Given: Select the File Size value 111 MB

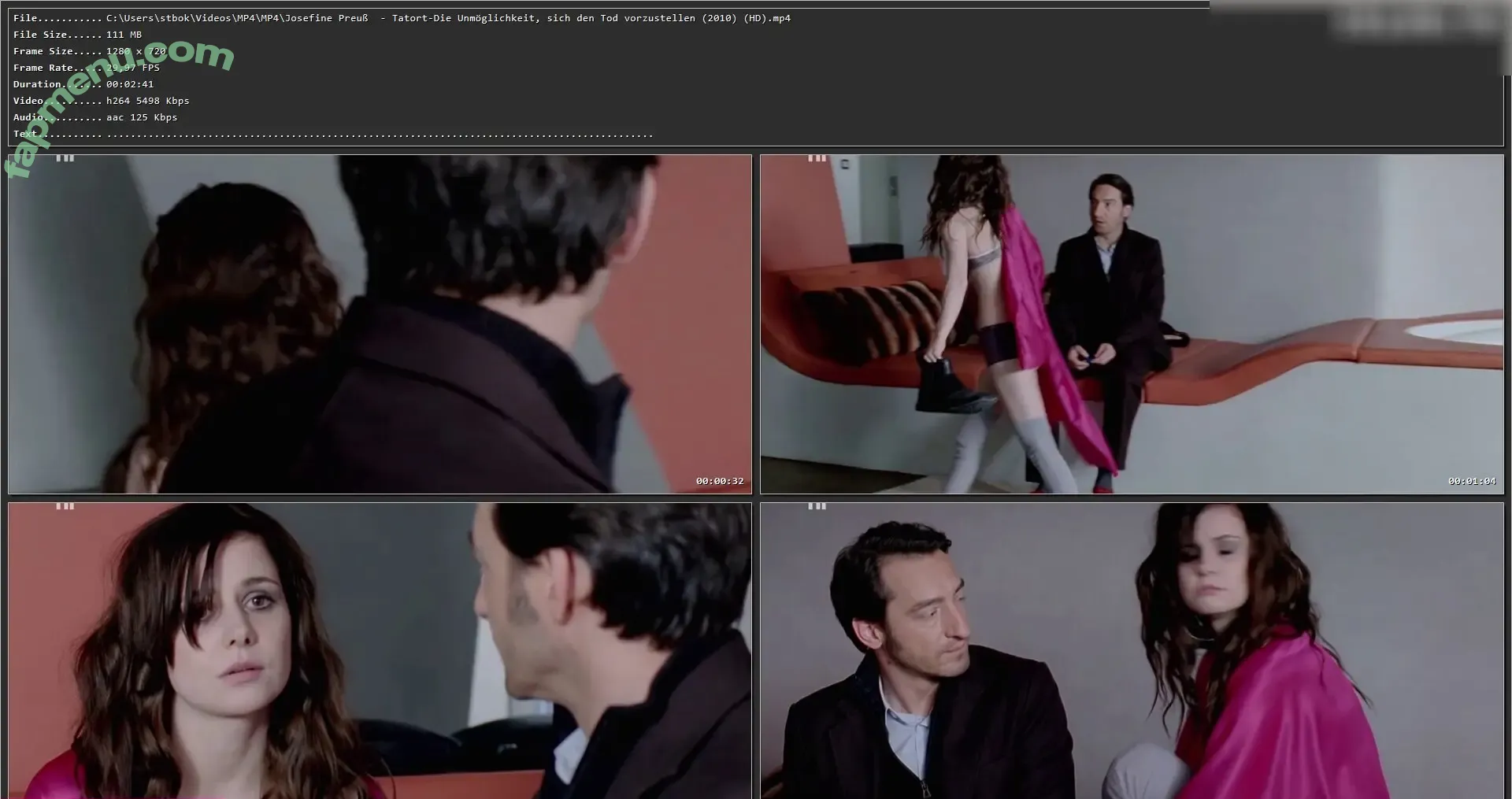Looking at the screenshot, I should pyautogui.click(x=124, y=35).
